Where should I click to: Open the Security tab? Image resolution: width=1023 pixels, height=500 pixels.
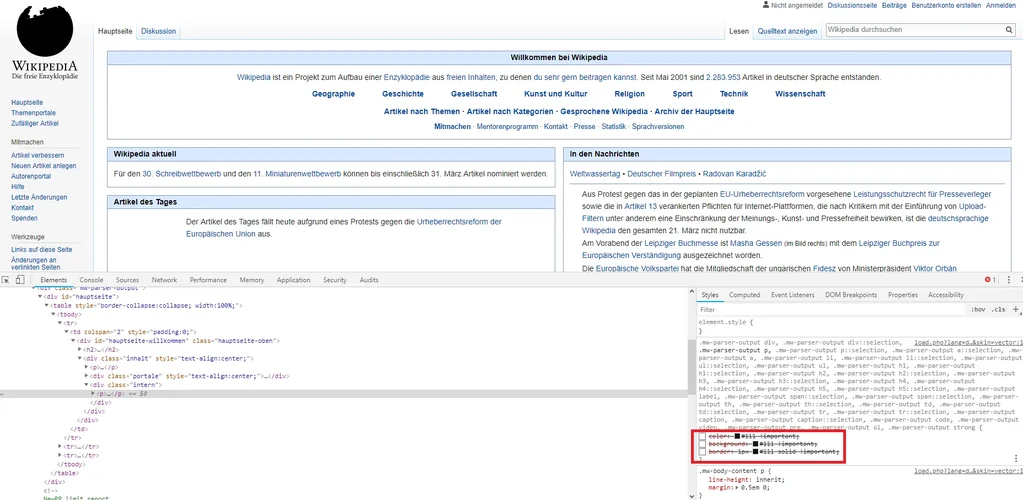click(335, 280)
